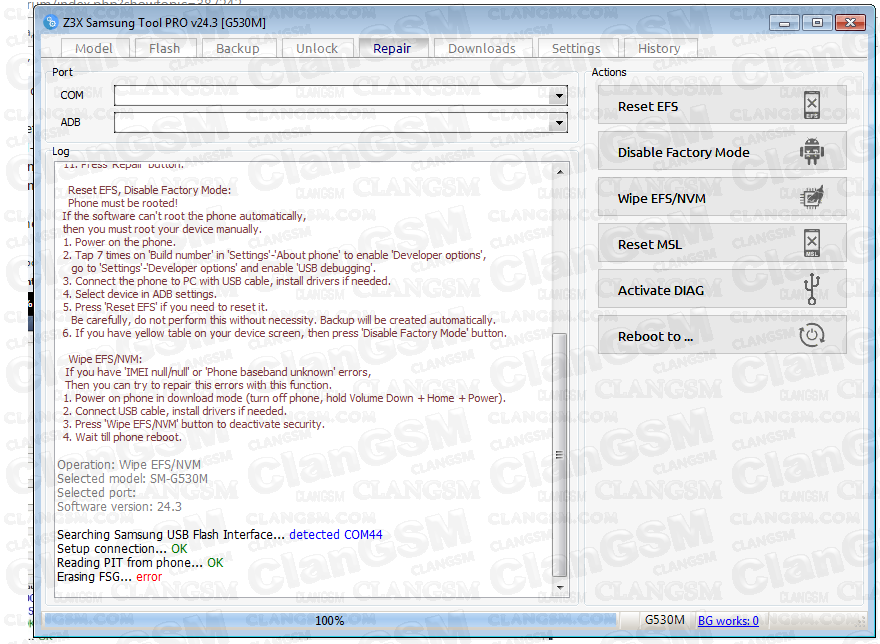Click 'Selected port:' log line

click(x=97, y=492)
